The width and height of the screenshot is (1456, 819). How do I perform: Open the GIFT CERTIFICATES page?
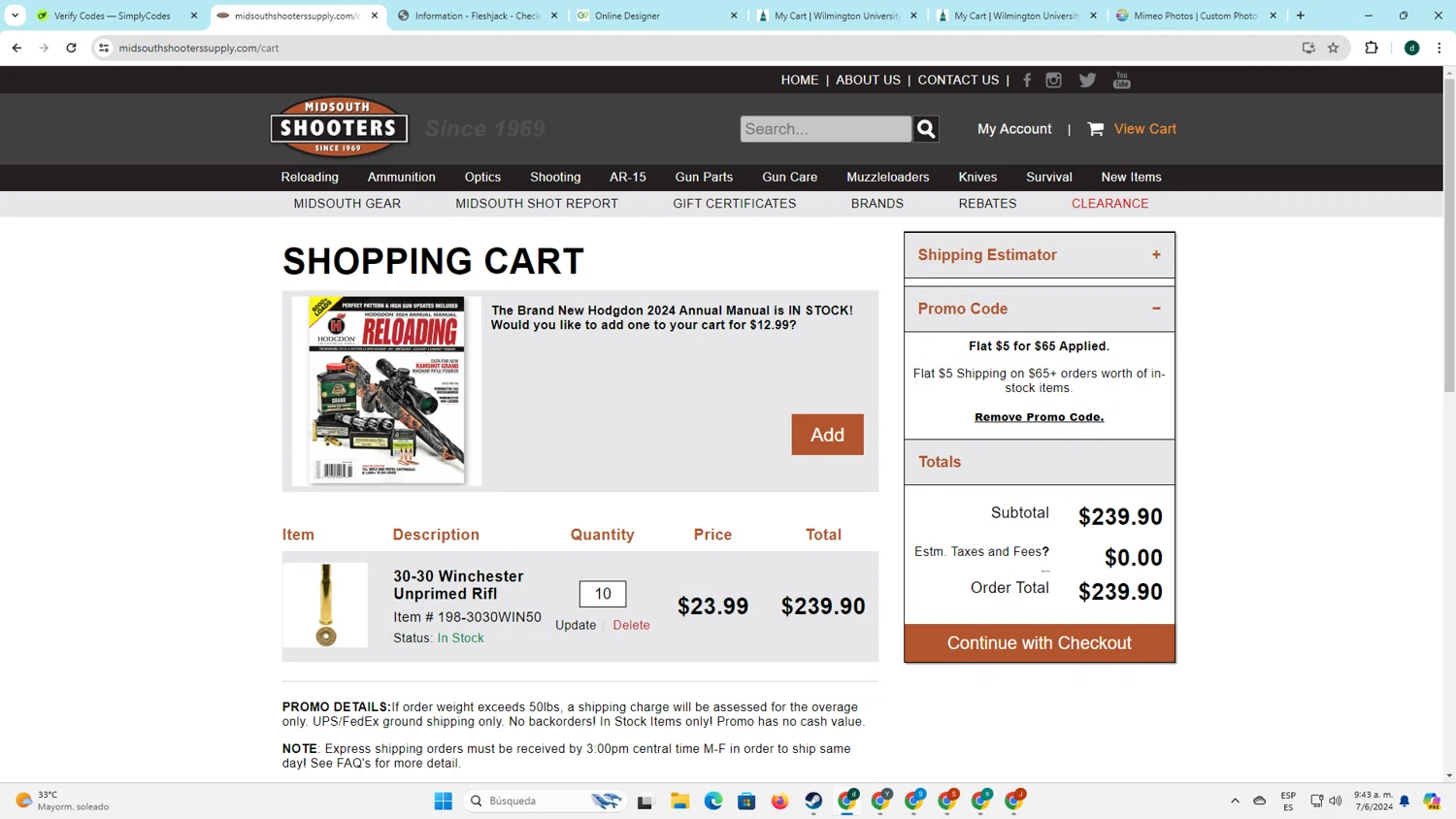pyautogui.click(x=734, y=204)
